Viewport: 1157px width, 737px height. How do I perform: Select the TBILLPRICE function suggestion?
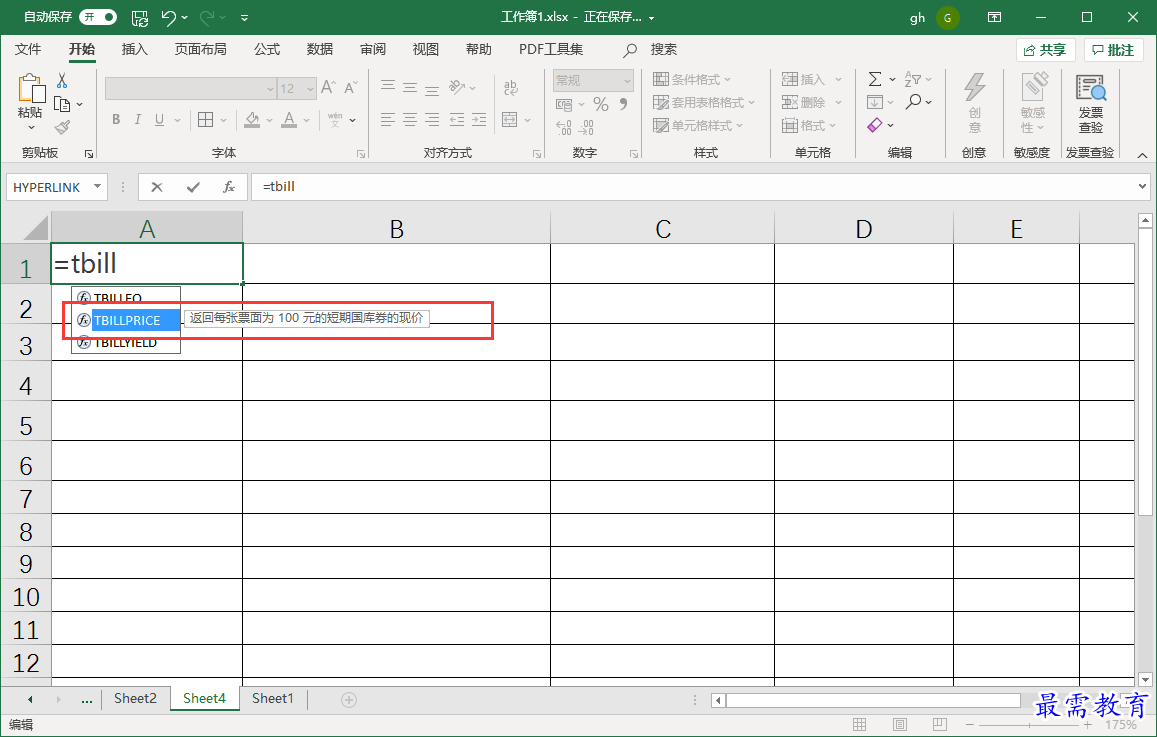pyautogui.click(x=126, y=320)
